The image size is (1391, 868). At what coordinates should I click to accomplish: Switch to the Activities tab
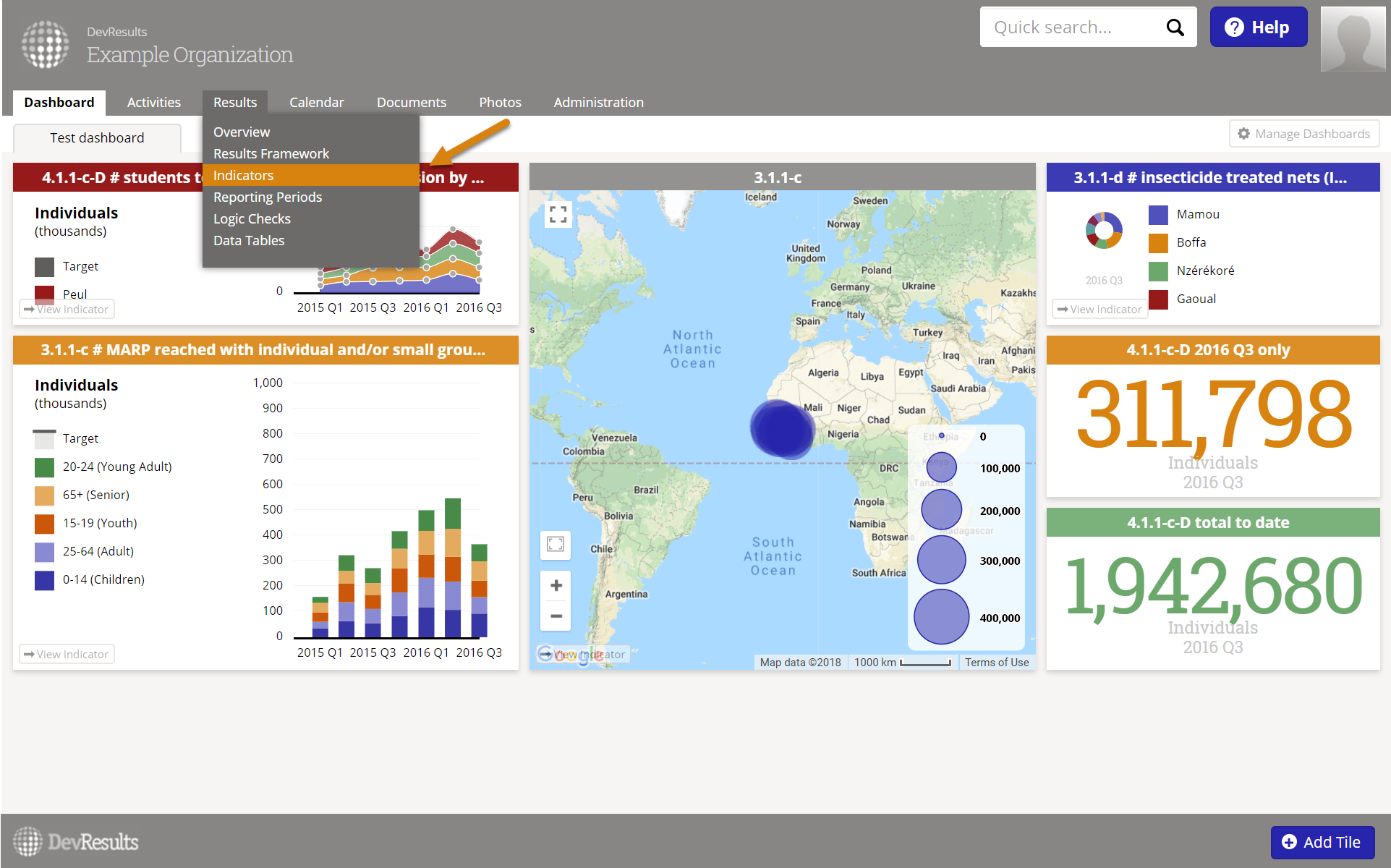pos(153,103)
